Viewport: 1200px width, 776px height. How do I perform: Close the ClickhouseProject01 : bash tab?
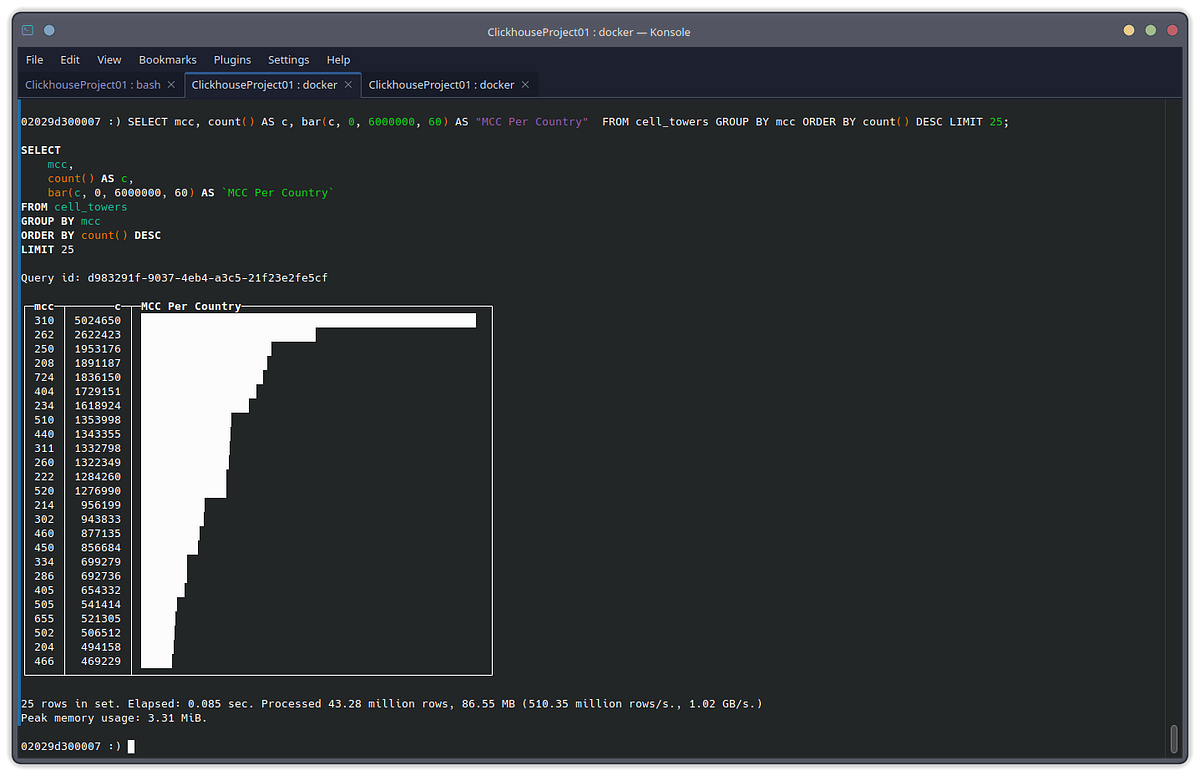point(170,85)
